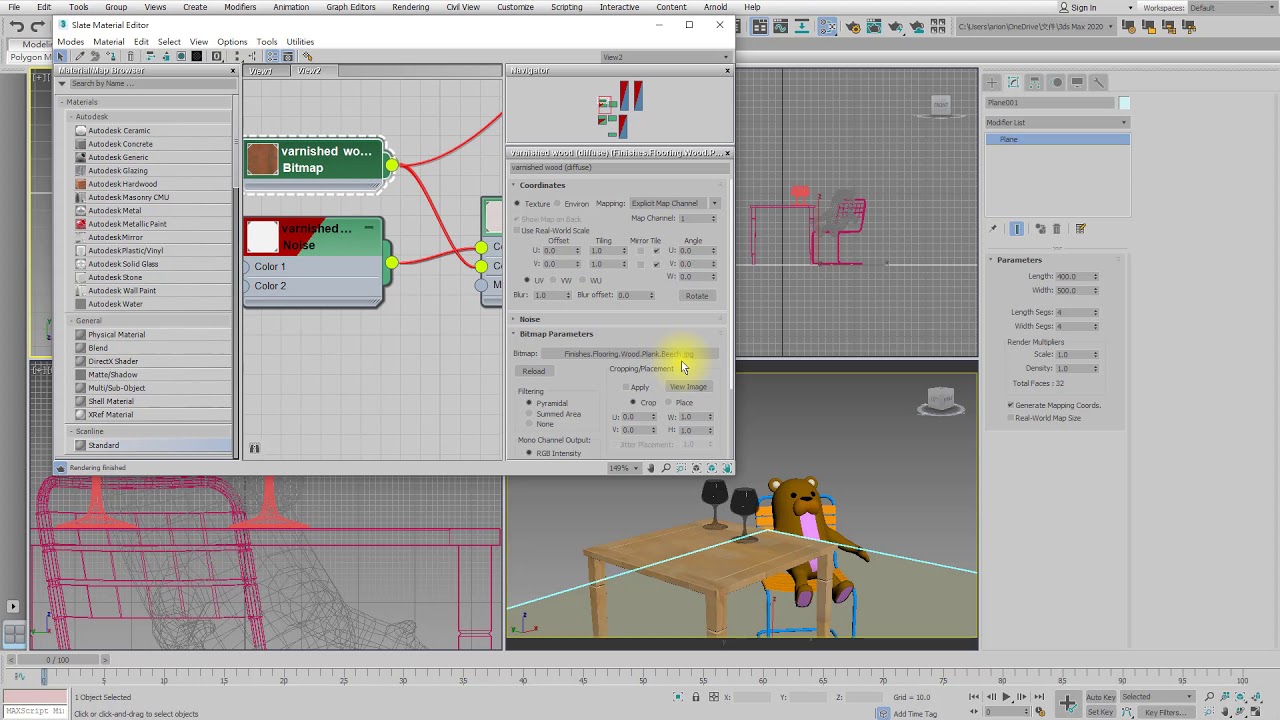1280x720 pixels.
Task: Click Configure Modifier Sets icon
Action: coord(1080,229)
